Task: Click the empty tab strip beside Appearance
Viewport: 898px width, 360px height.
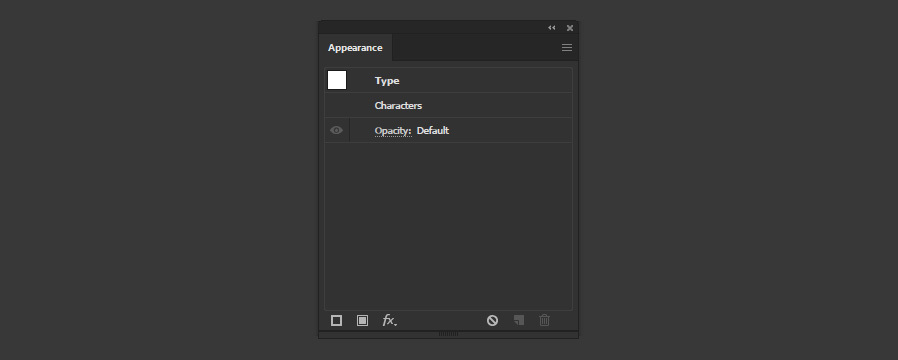Action: click(475, 48)
